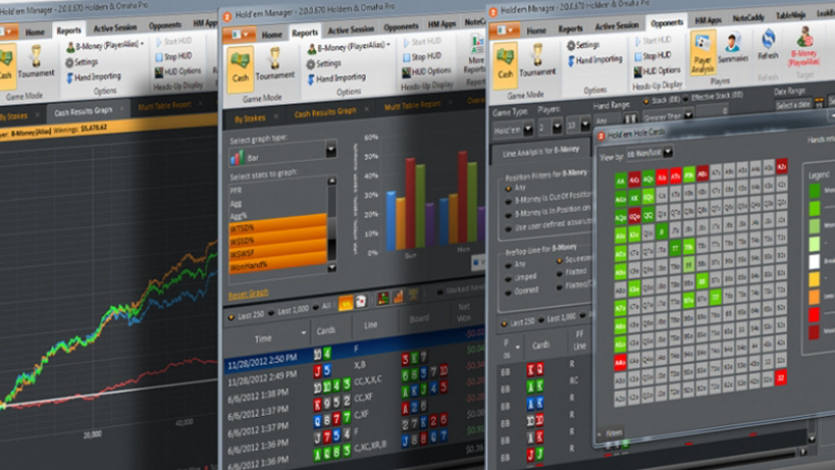Click Line Analysis for B-Money tab
This screenshot has height=470, width=835.
[541, 152]
